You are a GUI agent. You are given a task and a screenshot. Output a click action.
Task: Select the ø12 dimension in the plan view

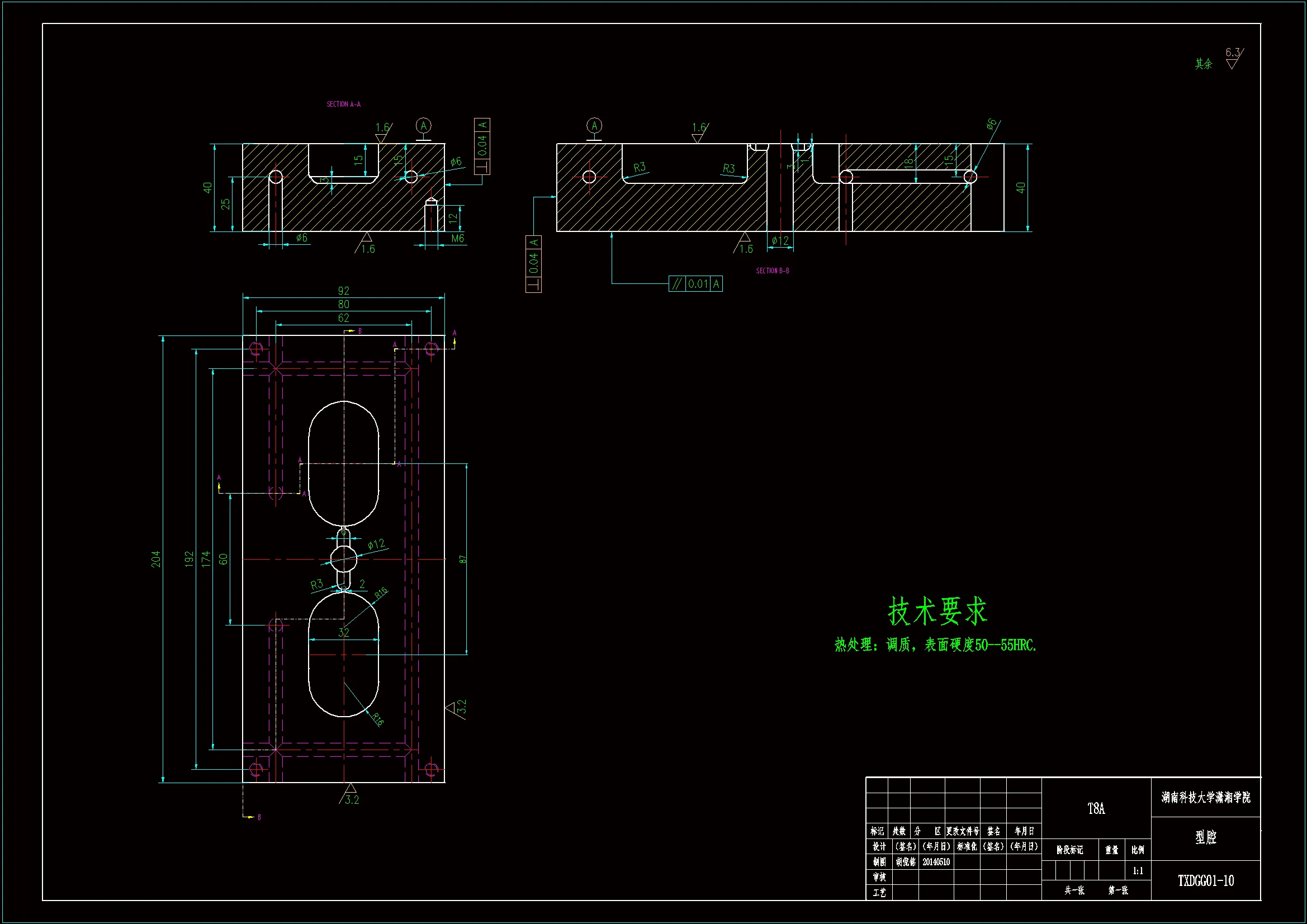pos(376,544)
